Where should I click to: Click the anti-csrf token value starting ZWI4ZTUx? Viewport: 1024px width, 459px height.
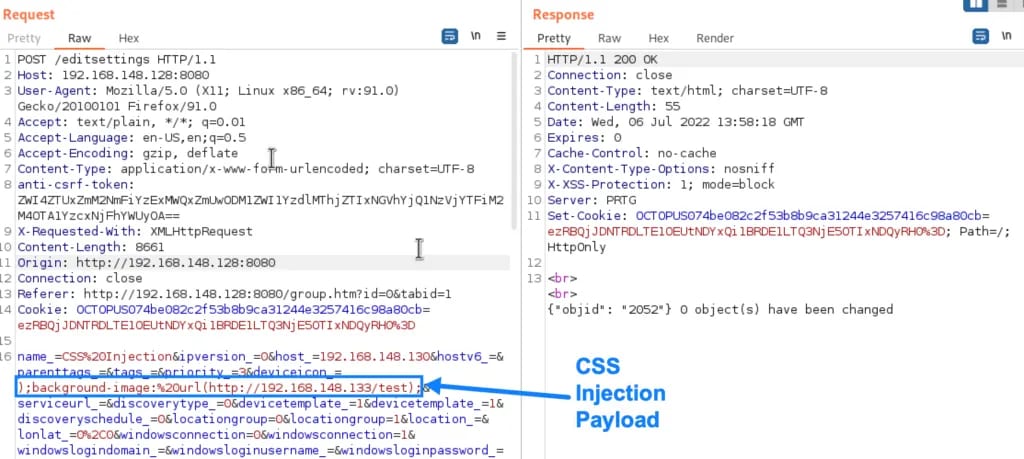click(x=261, y=200)
